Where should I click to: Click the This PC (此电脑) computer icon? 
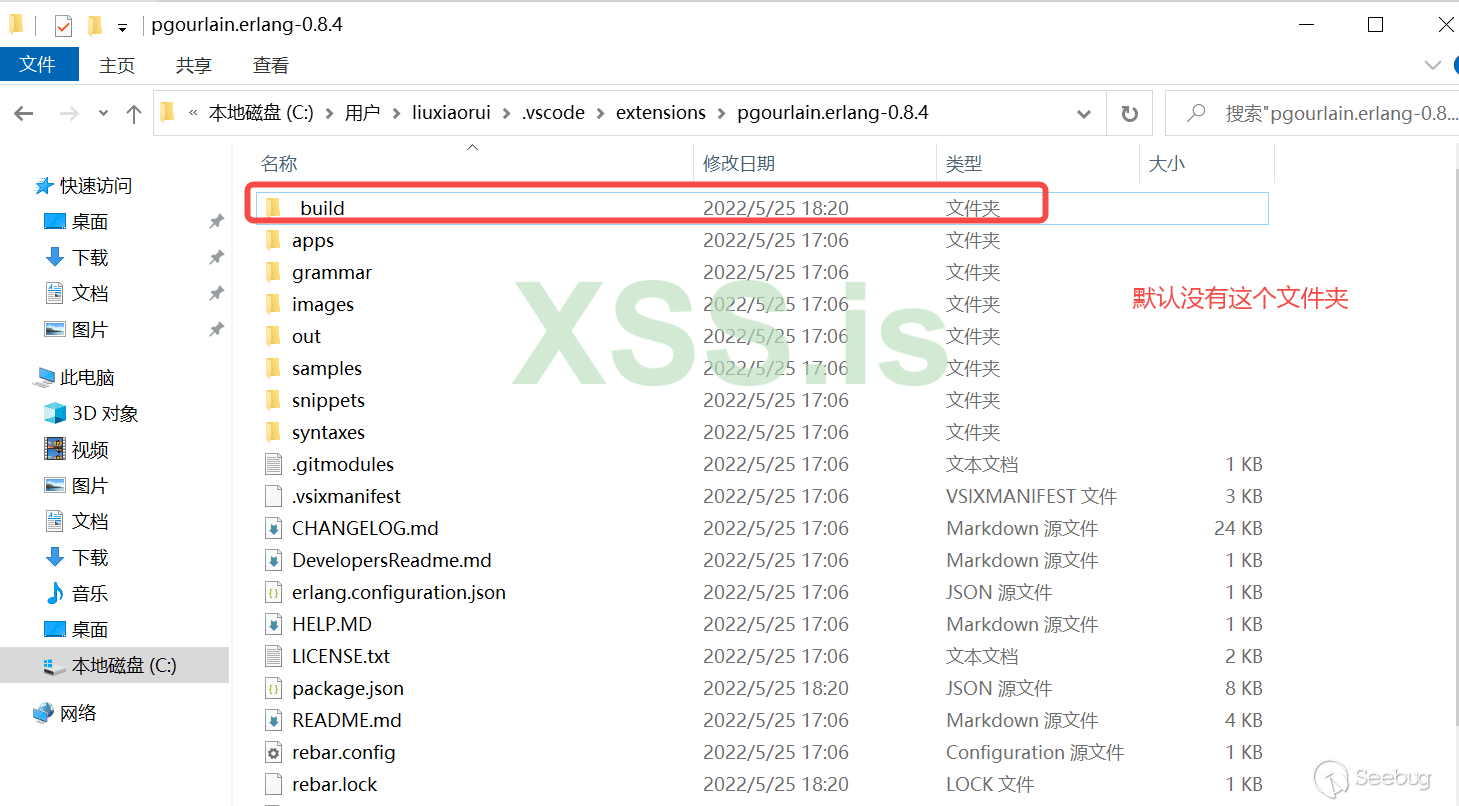click(44, 378)
